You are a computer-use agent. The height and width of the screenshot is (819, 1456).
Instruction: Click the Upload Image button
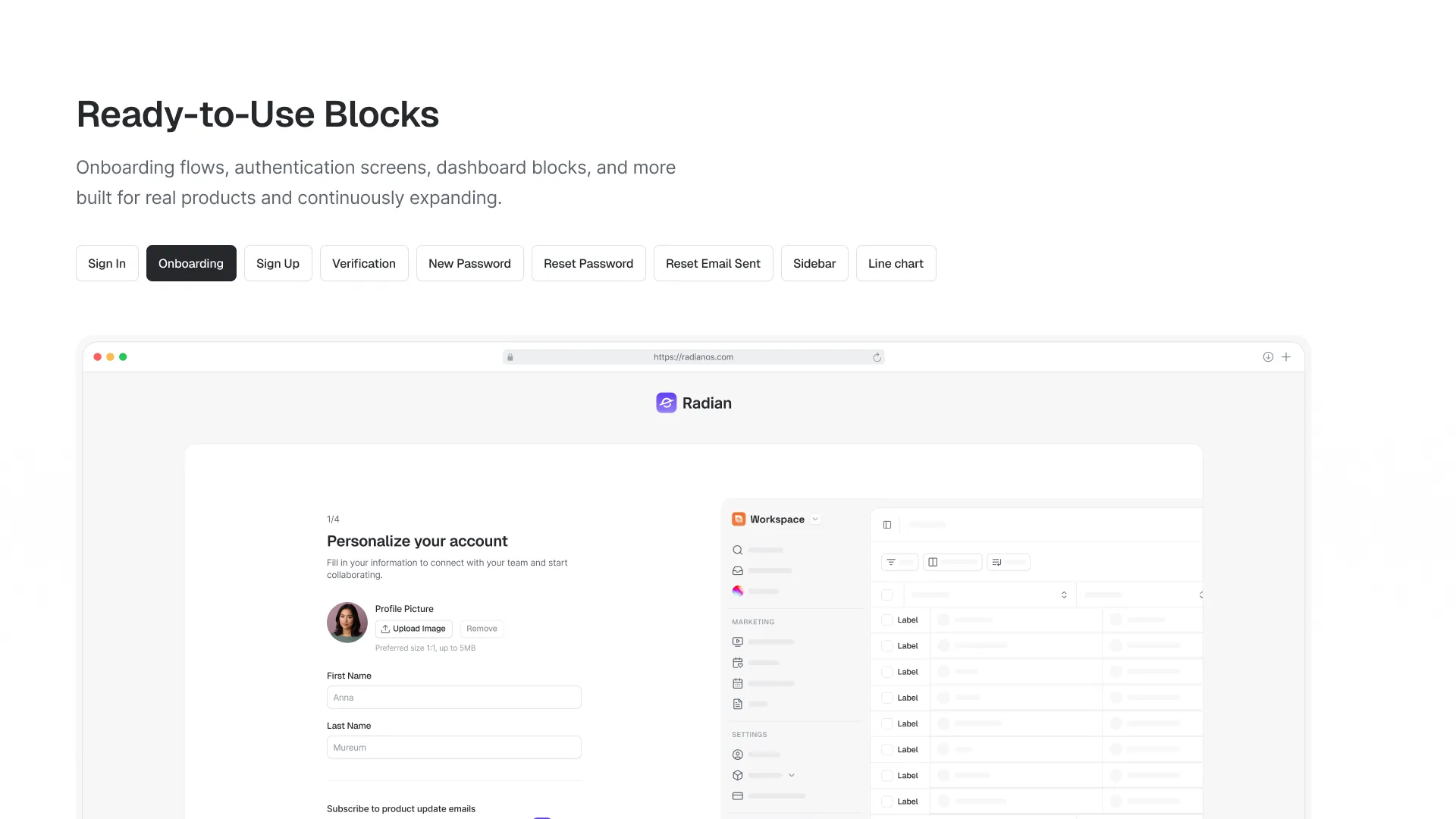(413, 629)
